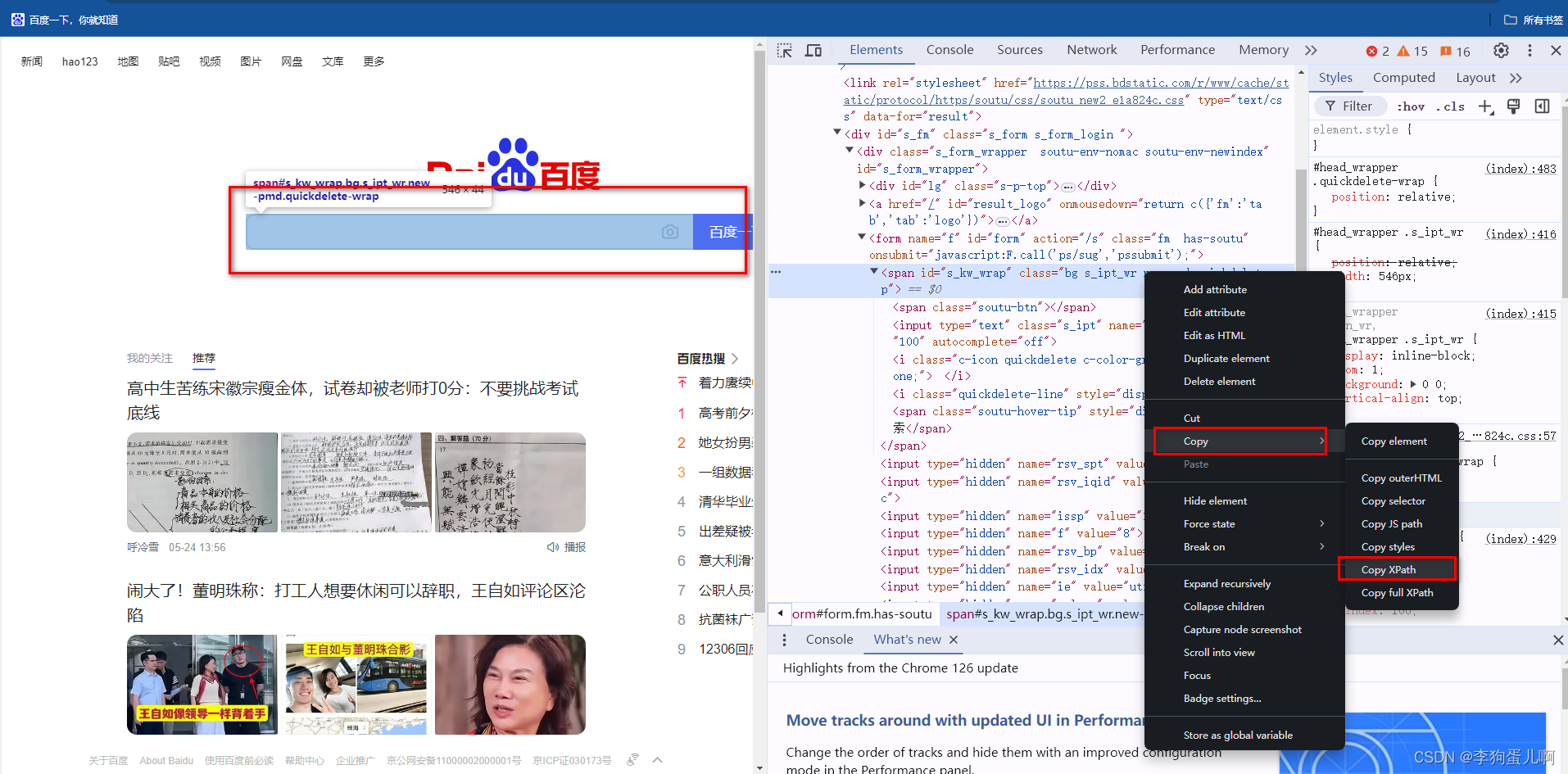This screenshot has width=1568, height=774.
Task: Open the 百度热搜 heading chevron
Action: (735, 359)
